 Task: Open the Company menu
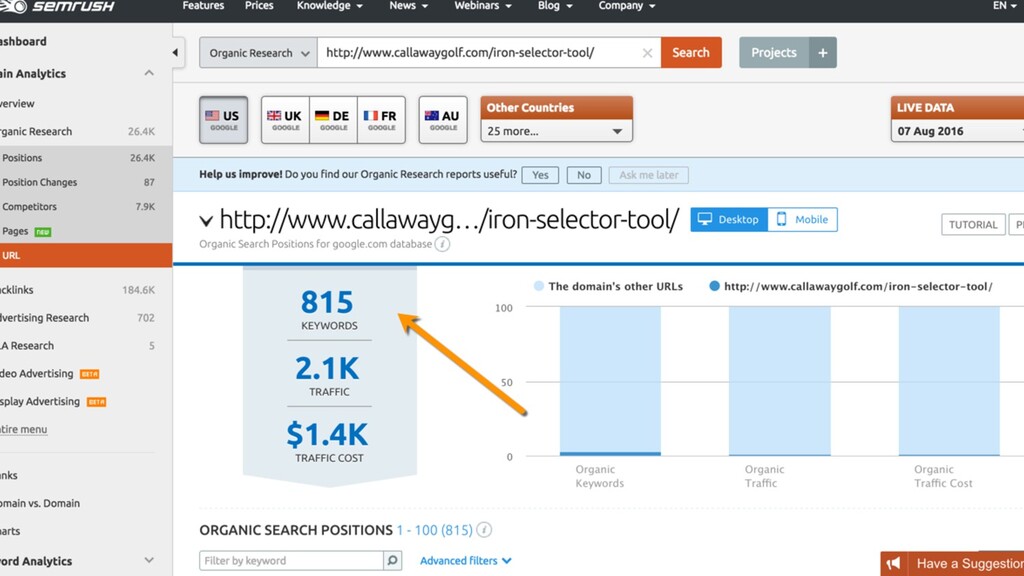[626, 6]
